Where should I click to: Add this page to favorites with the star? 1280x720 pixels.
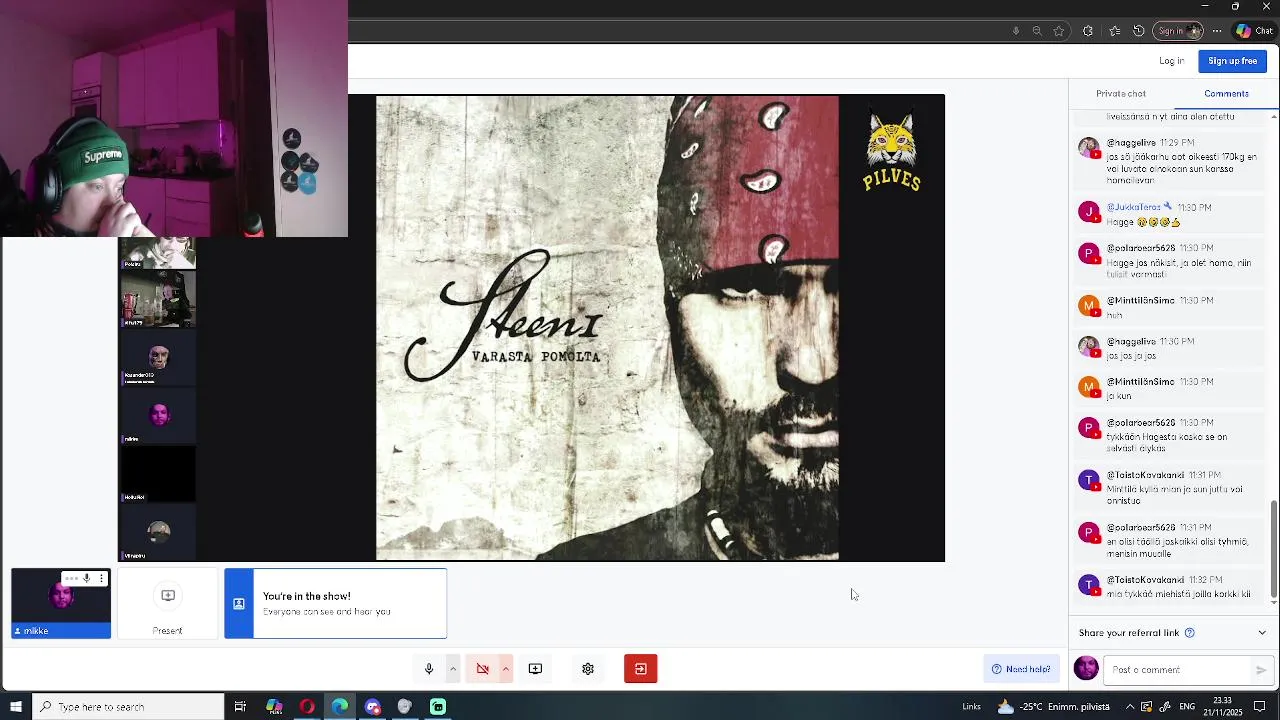tap(1059, 31)
